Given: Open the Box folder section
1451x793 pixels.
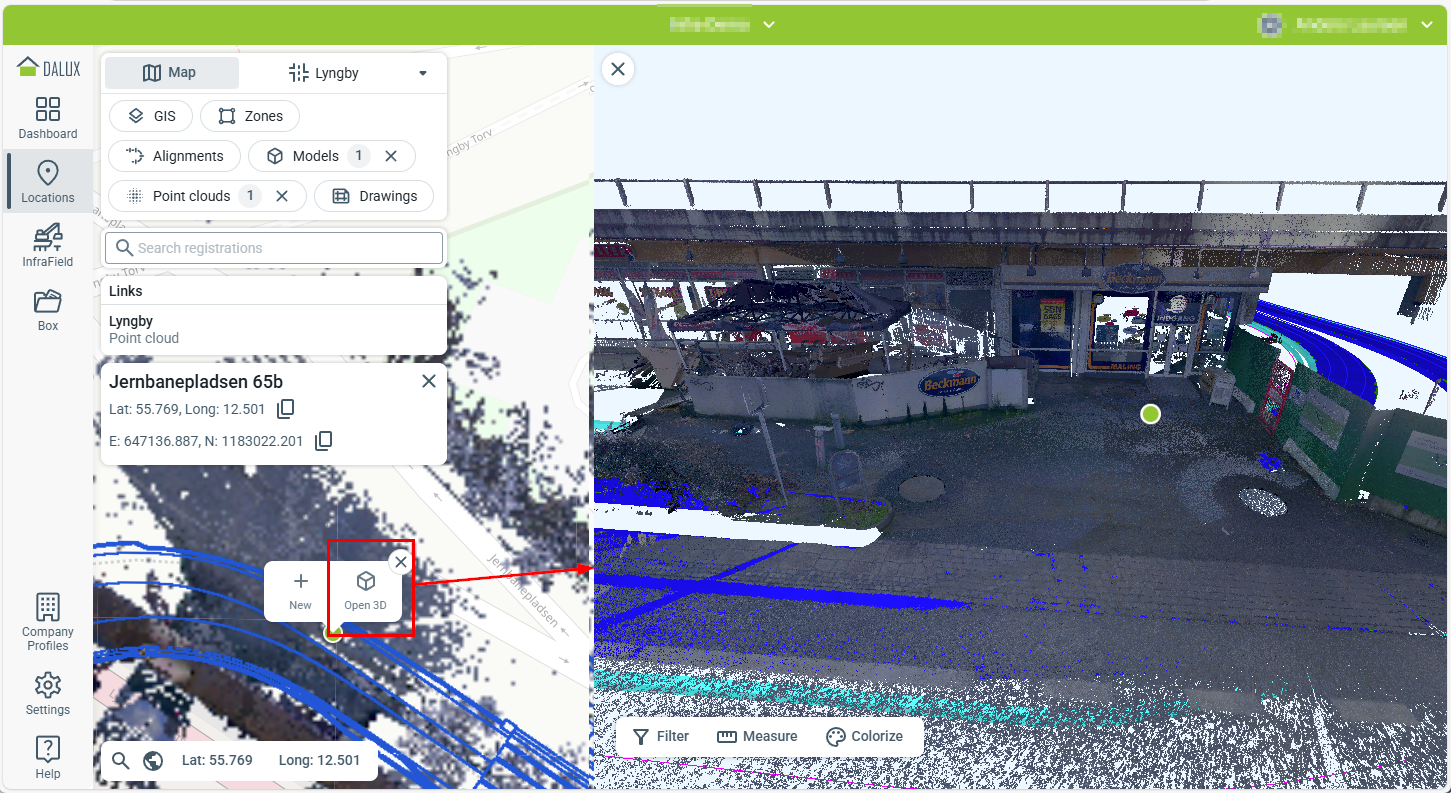Looking at the screenshot, I should (x=48, y=310).
